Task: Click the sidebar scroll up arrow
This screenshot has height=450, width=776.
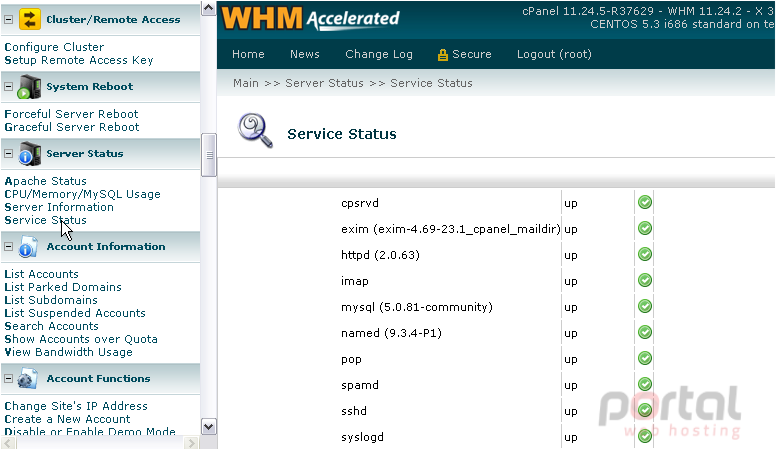Action: [x=209, y=8]
